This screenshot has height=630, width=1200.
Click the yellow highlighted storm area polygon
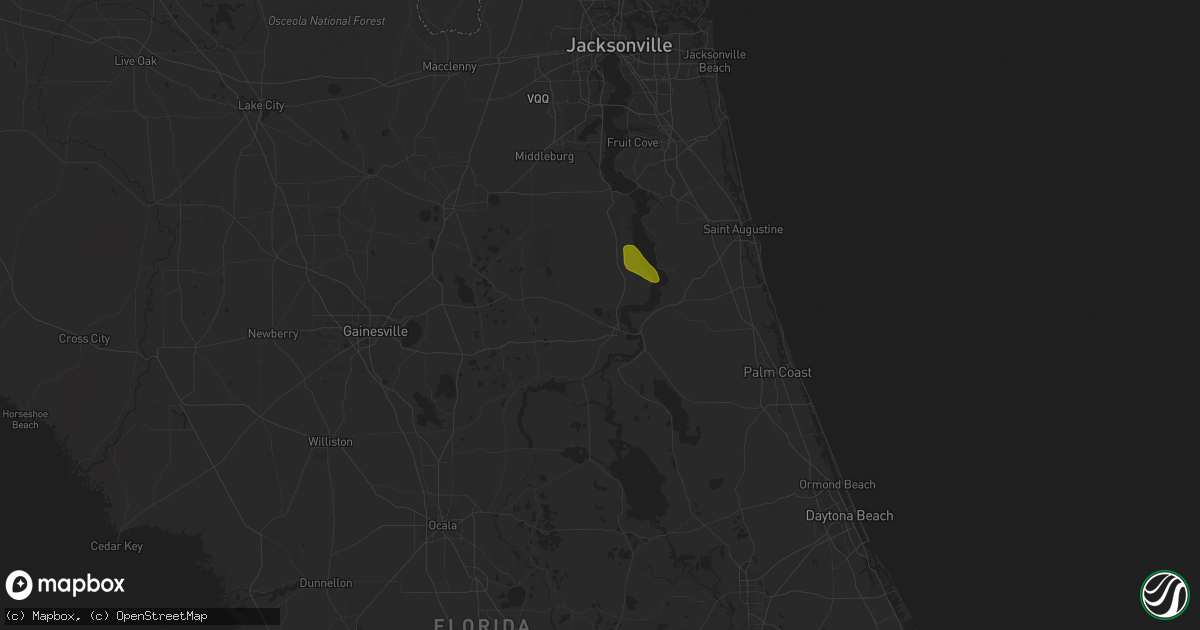(640, 264)
